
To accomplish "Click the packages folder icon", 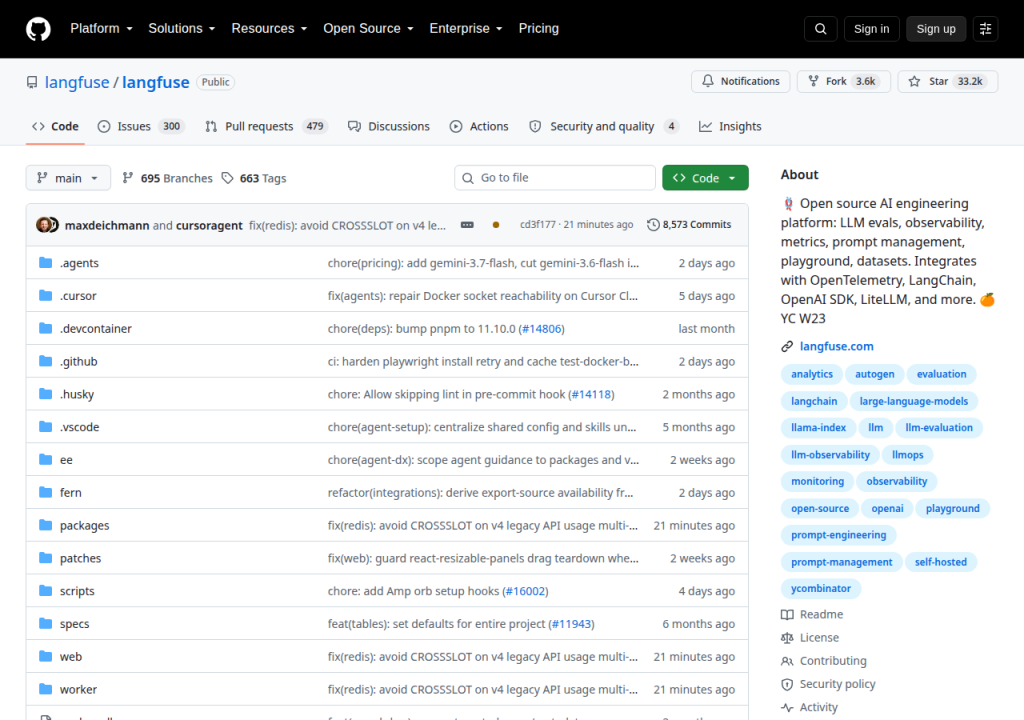I will (45, 525).
